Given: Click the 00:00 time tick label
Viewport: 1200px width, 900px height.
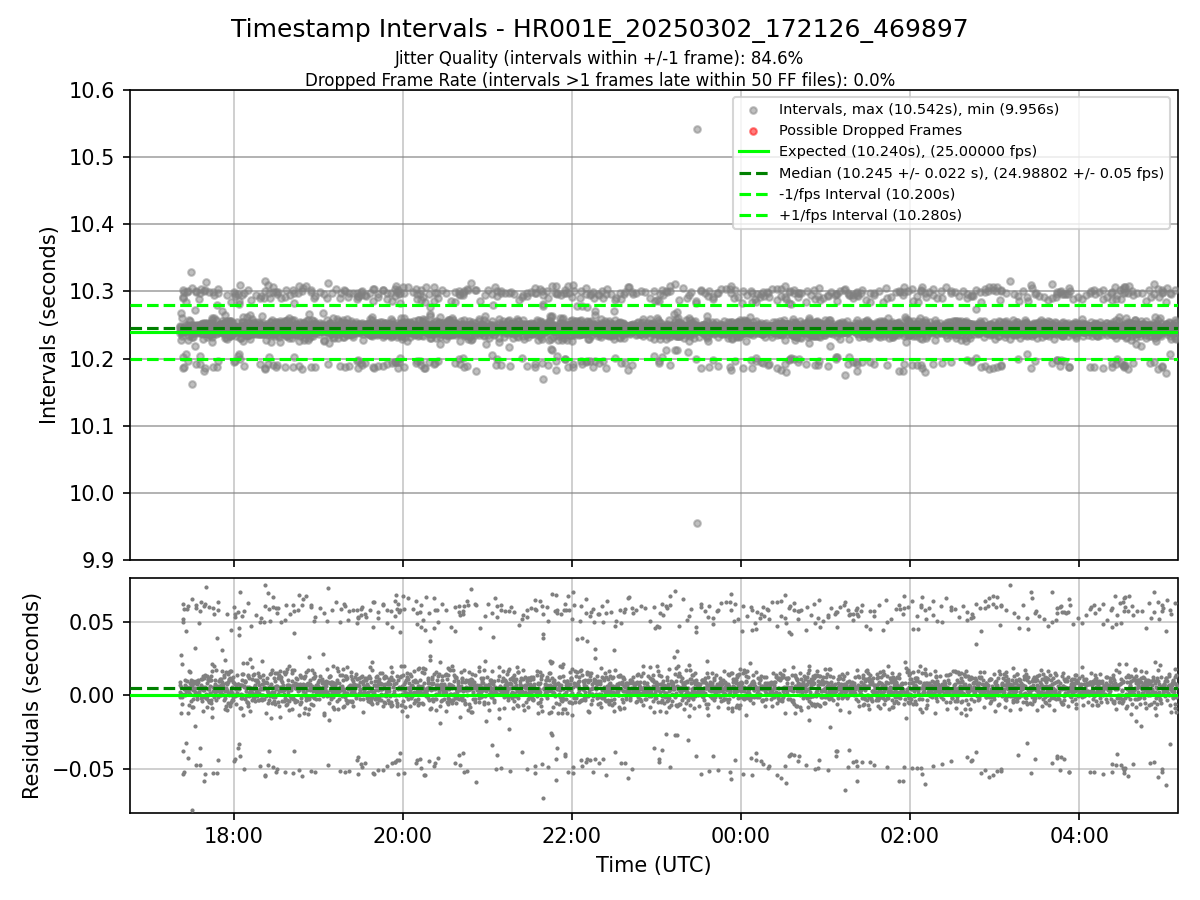Looking at the screenshot, I should (x=741, y=835).
